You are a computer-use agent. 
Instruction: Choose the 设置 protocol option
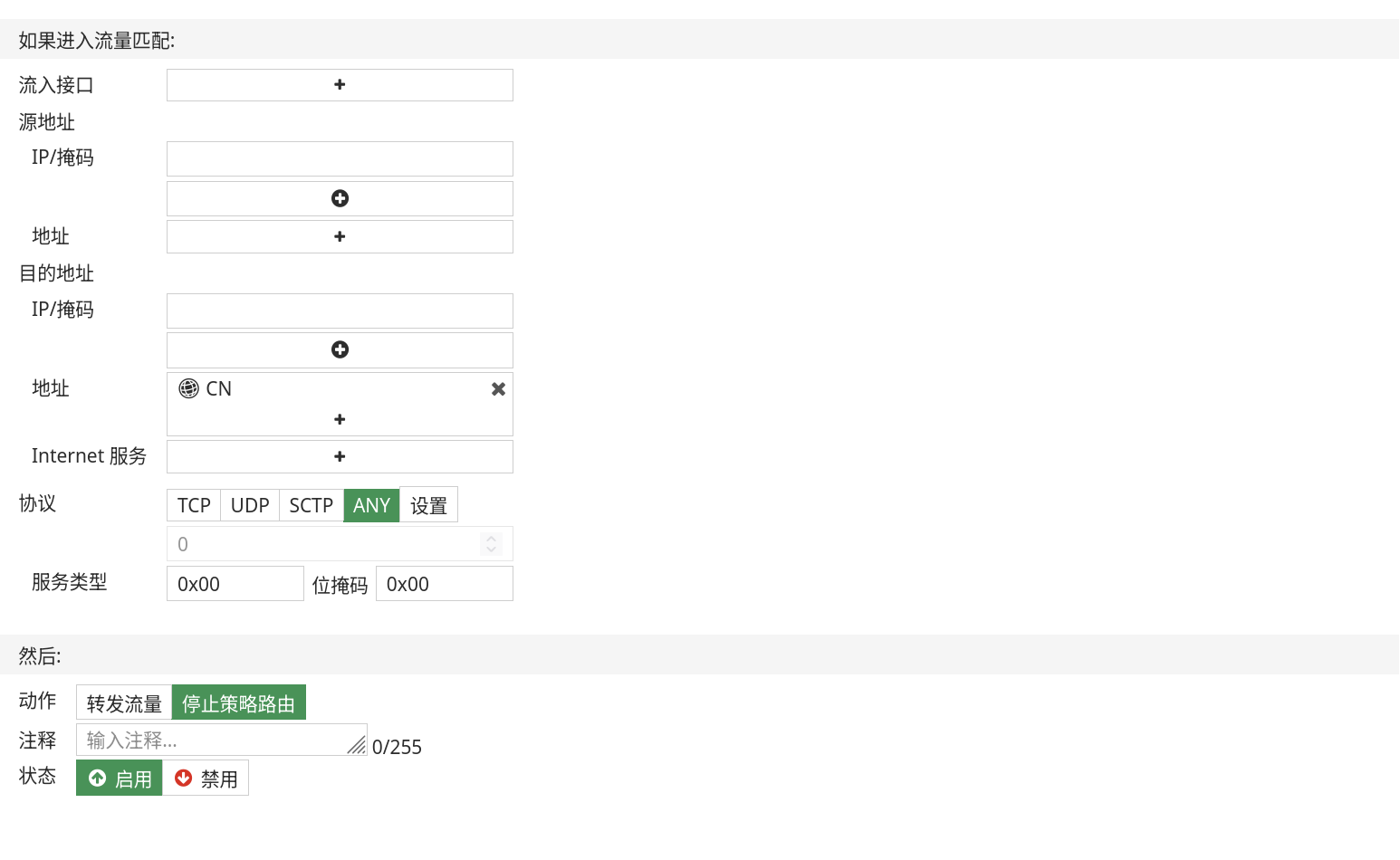428,505
